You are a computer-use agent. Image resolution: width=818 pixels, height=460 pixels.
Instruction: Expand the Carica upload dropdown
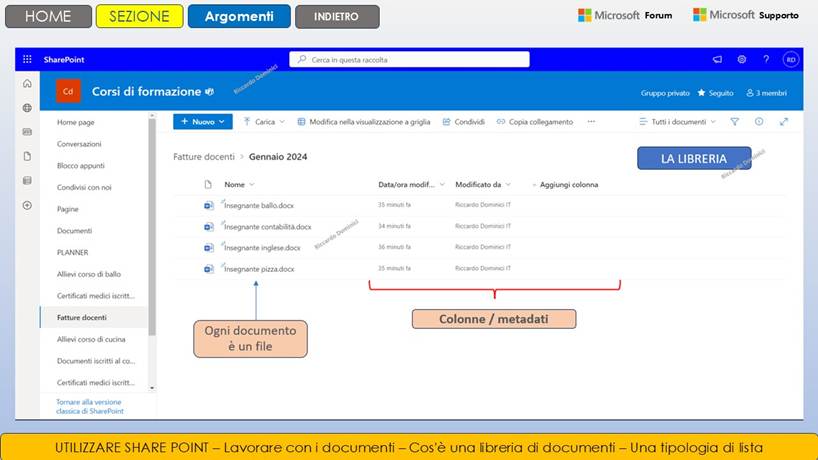tap(264, 122)
